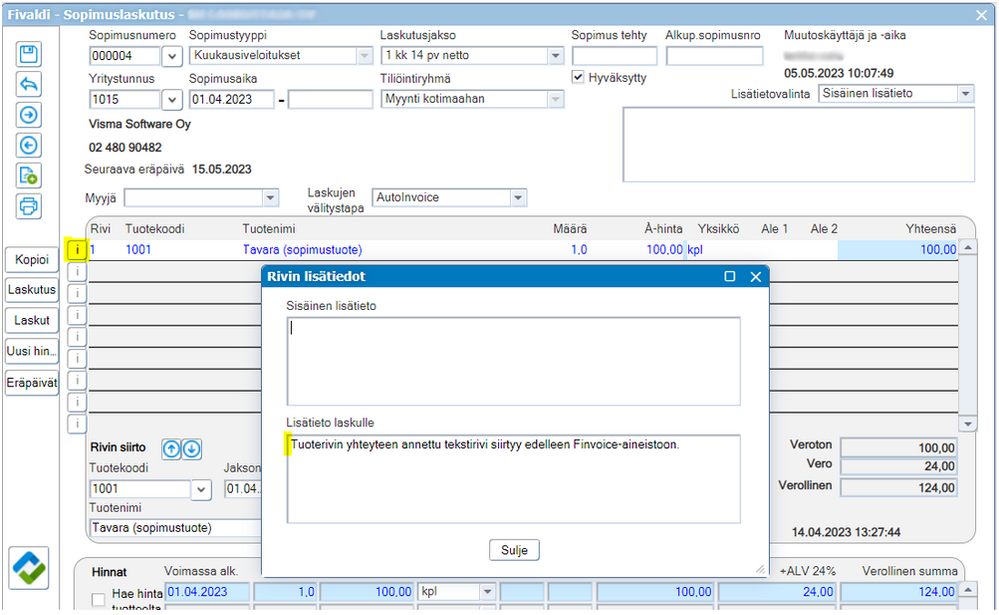999x615 pixels.
Task: Open the Laskutusjakso dropdown
Action: pos(556,56)
